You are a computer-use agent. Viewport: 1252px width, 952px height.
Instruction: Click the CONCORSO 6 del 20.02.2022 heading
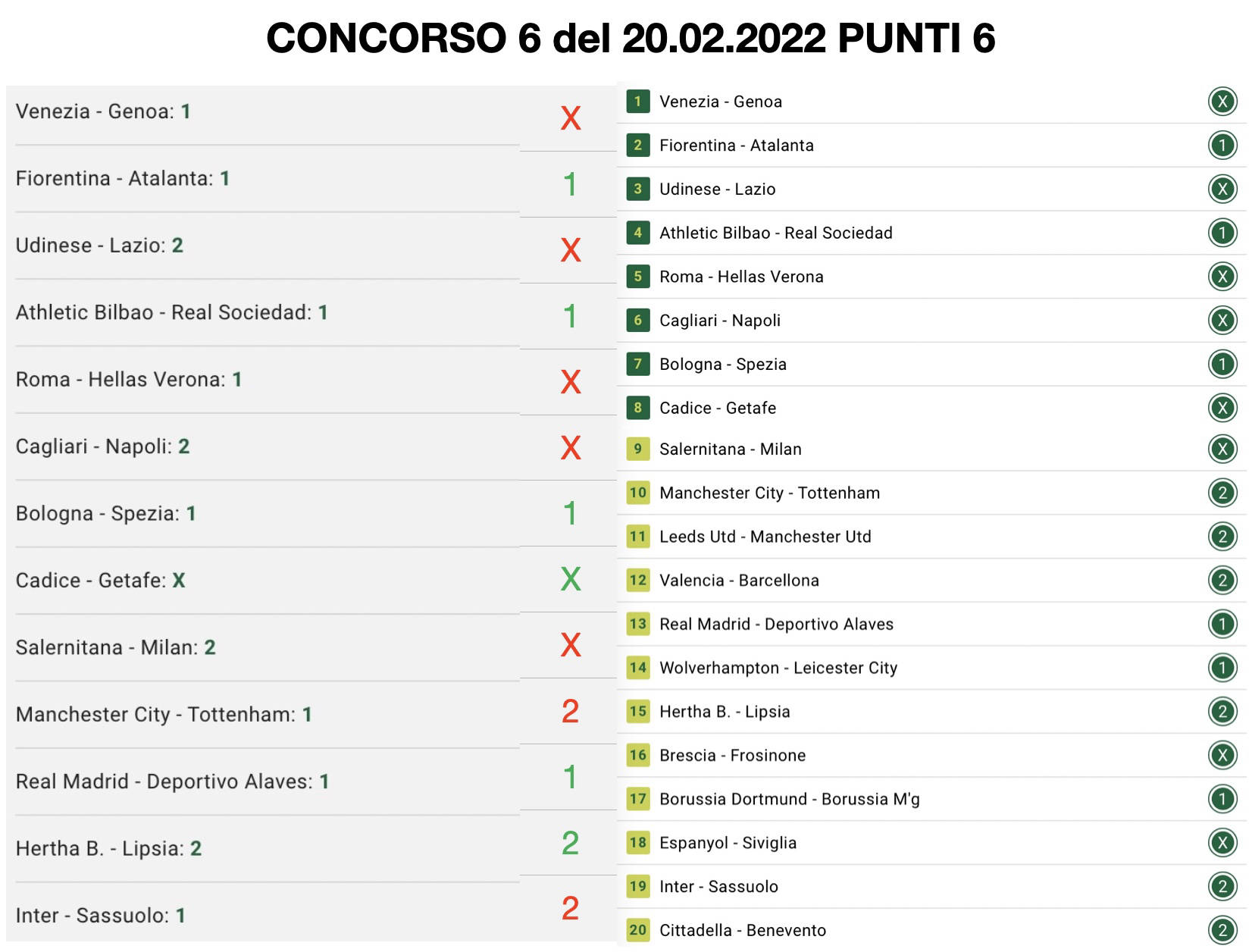pyautogui.click(x=631, y=38)
